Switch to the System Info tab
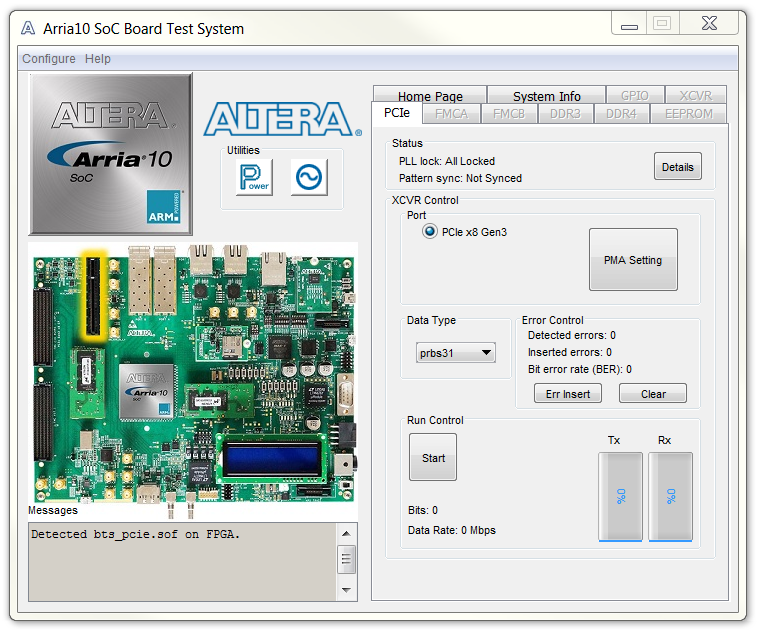The width and height of the screenshot is (767, 639). coord(546,96)
